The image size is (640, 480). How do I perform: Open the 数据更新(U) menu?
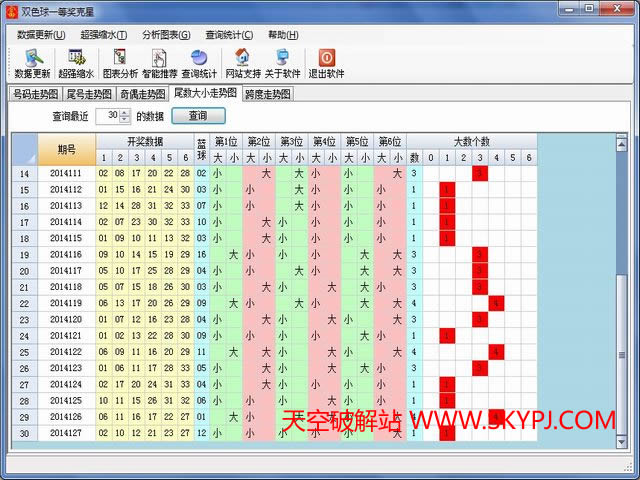(x=43, y=35)
